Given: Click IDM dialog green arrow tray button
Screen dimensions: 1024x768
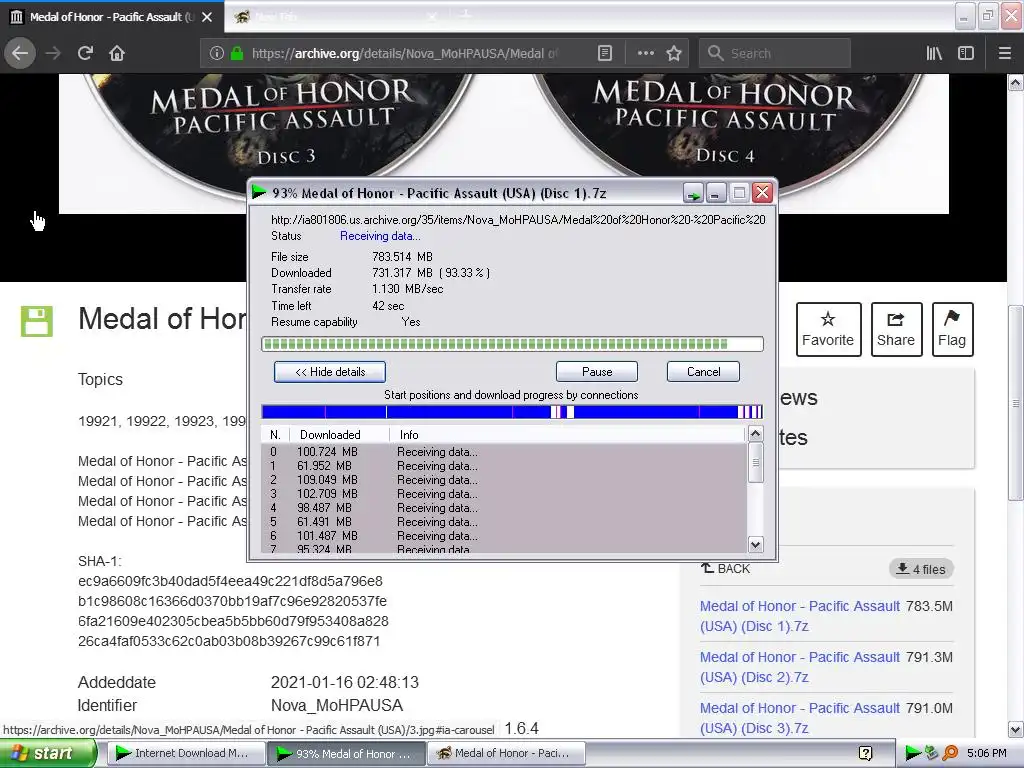Looking at the screenshot, I should click(x=693, y=193).
